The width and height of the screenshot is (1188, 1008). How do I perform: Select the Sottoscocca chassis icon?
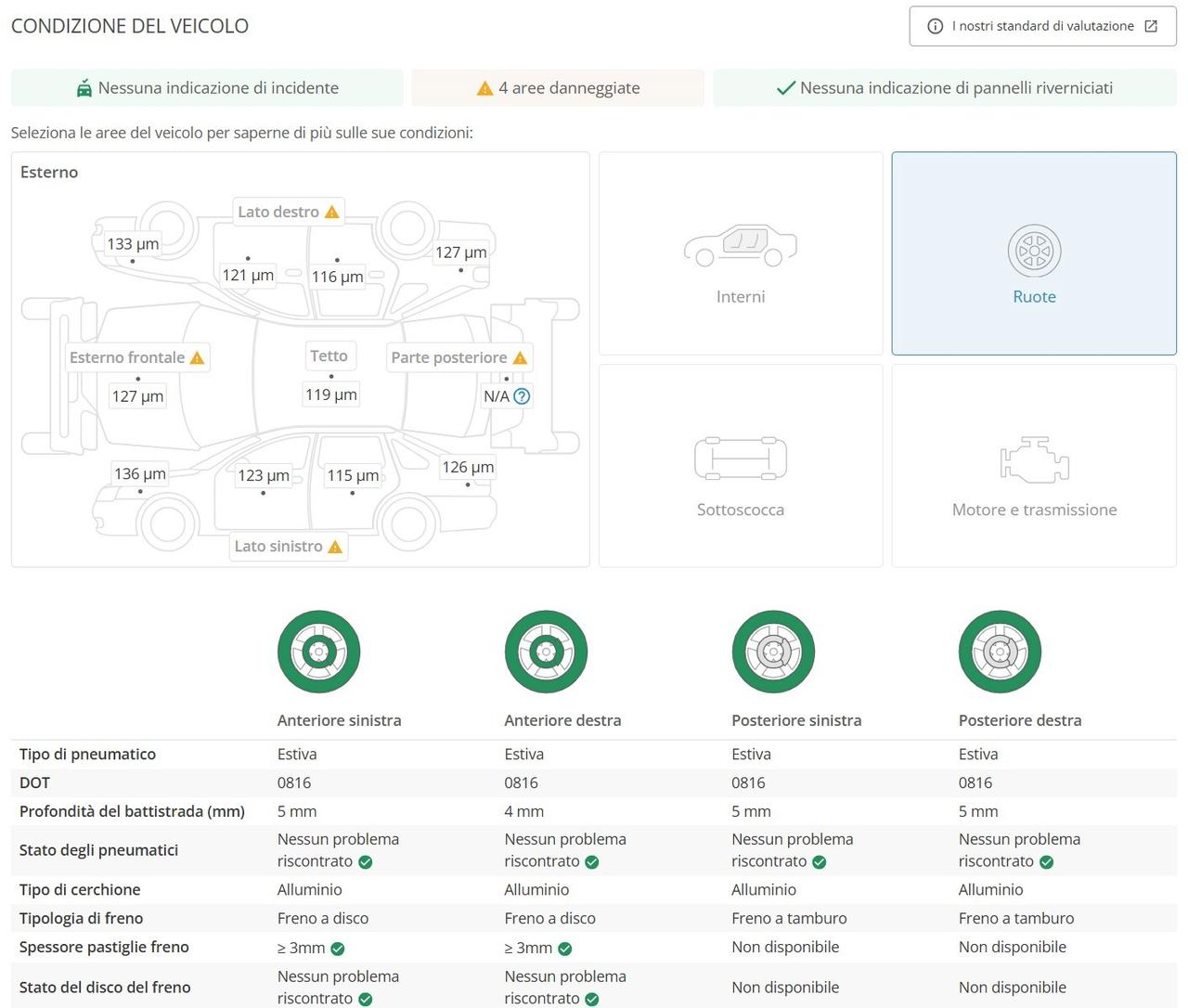tap(741, 458)
